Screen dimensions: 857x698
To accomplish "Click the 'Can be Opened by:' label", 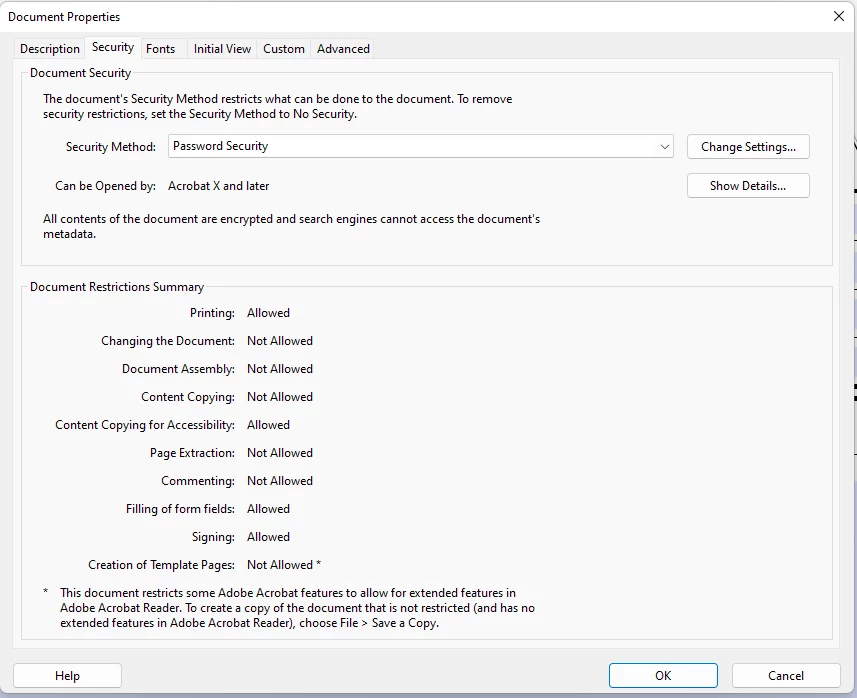I will pyautogui.click(x=105, y=186).
